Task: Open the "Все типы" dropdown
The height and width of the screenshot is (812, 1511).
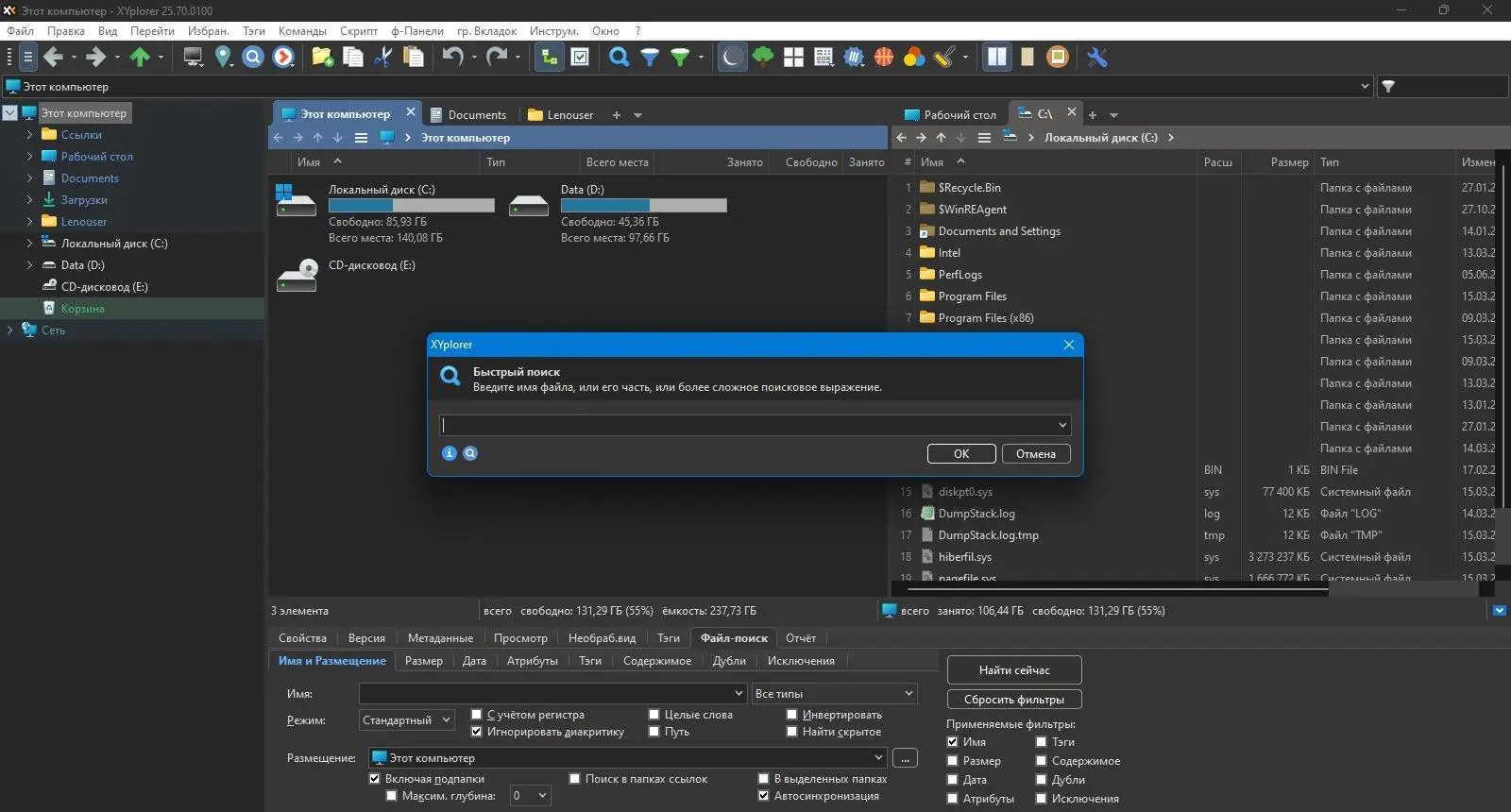Action: 835,694
